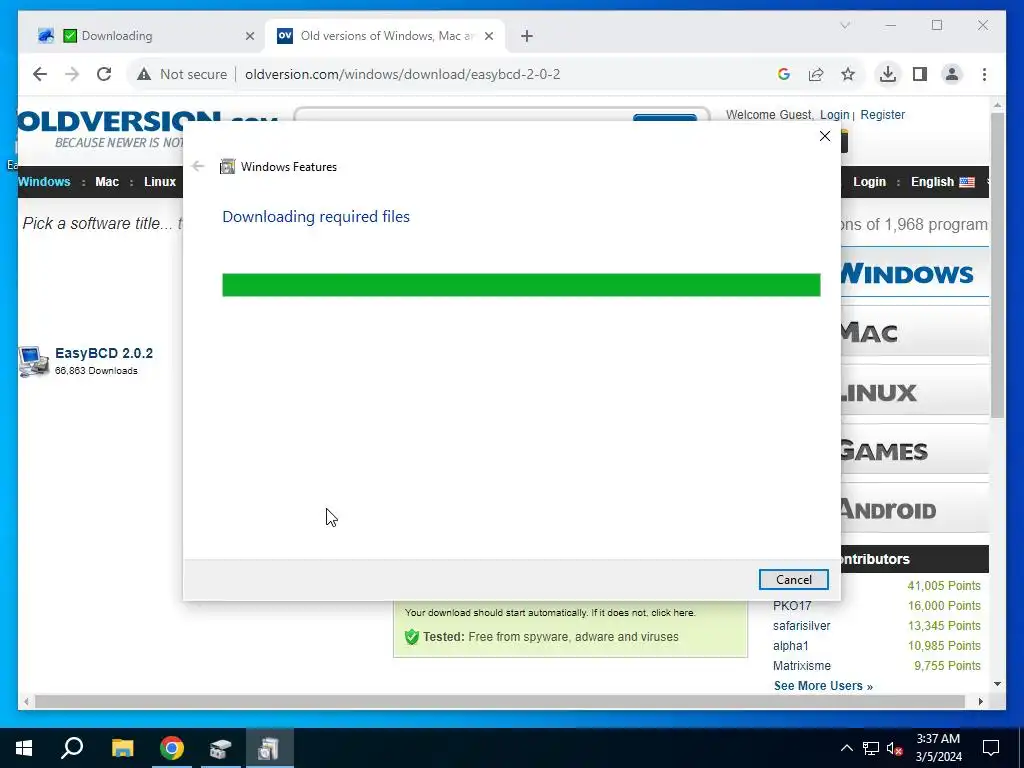Open Windows Features taskbar icon
Viewport: 1024px width, 768px height.
(269, 748)
